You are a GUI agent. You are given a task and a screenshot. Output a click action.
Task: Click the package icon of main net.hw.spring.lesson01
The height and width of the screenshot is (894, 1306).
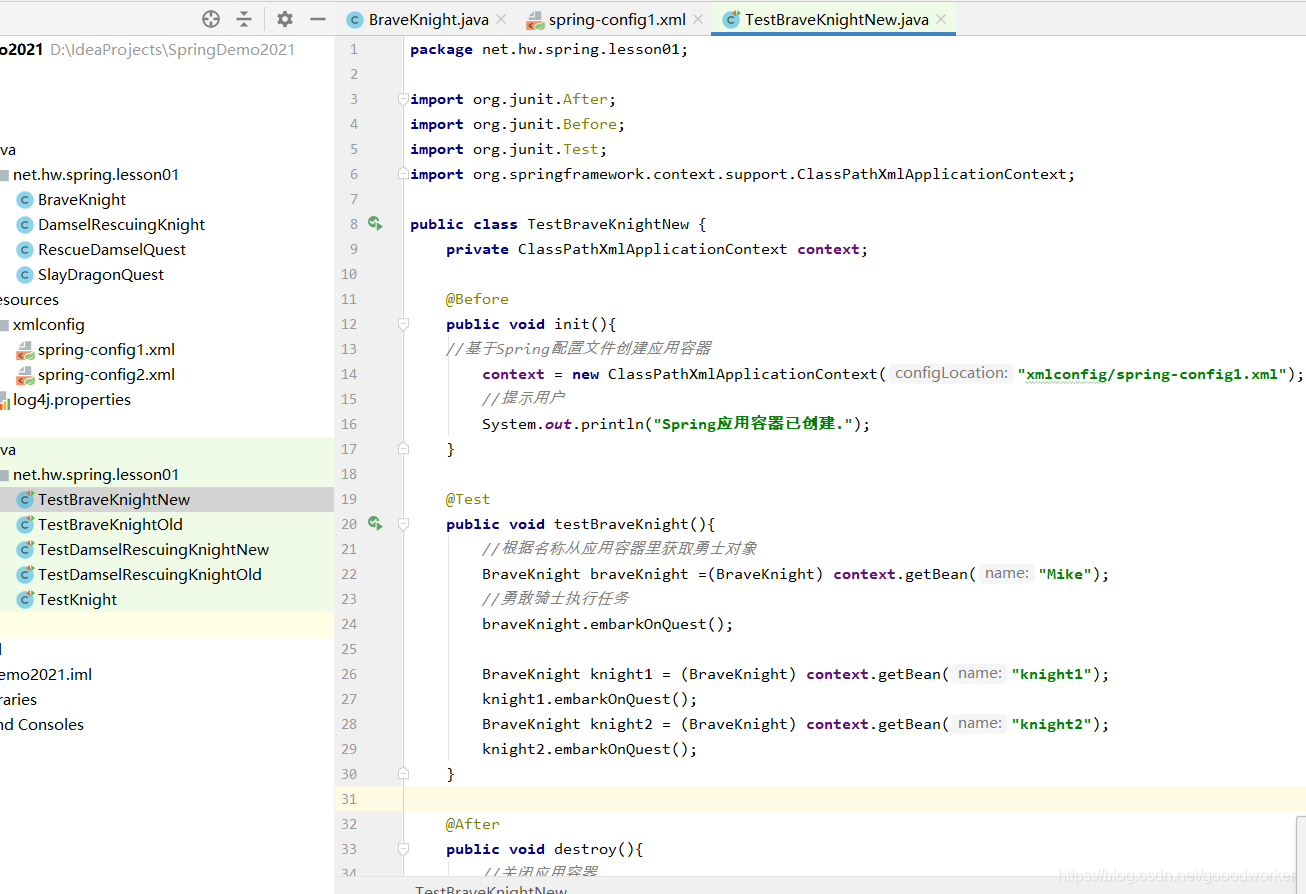pos(4,175)
